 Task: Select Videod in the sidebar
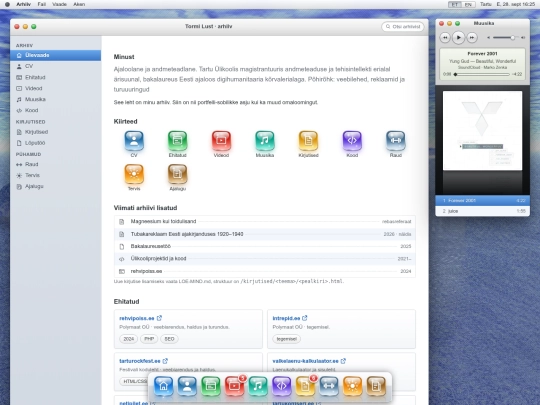[55, 88]
